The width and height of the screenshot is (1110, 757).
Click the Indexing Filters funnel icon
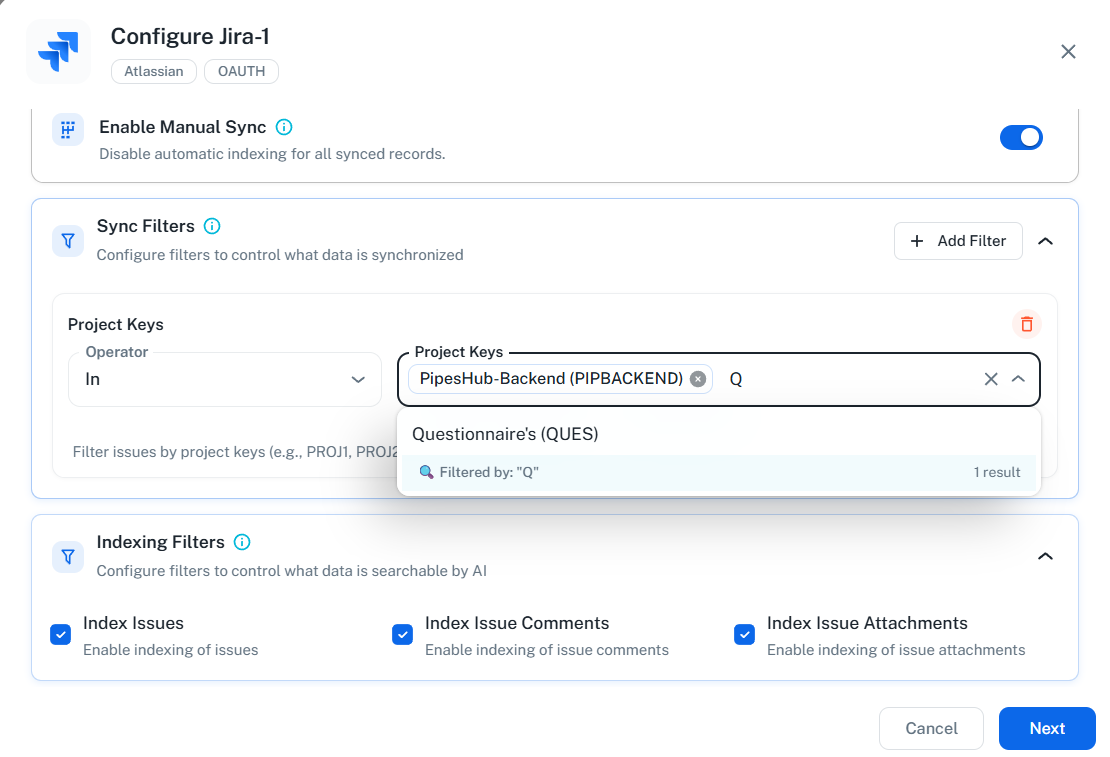point(67,556)
